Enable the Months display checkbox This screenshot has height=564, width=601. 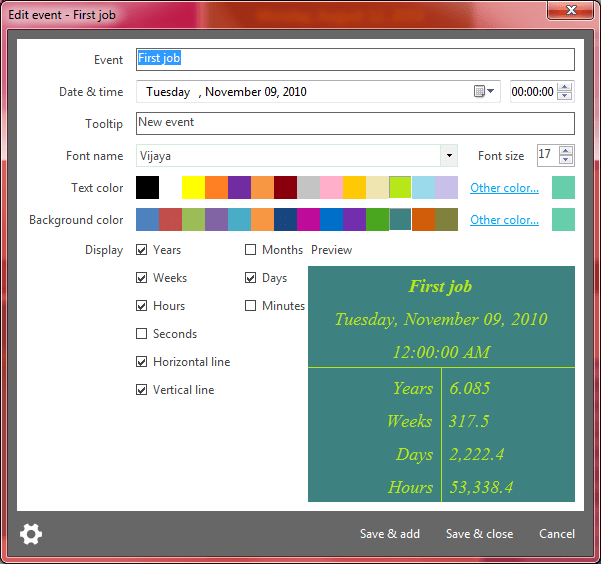tap(251, 250)
